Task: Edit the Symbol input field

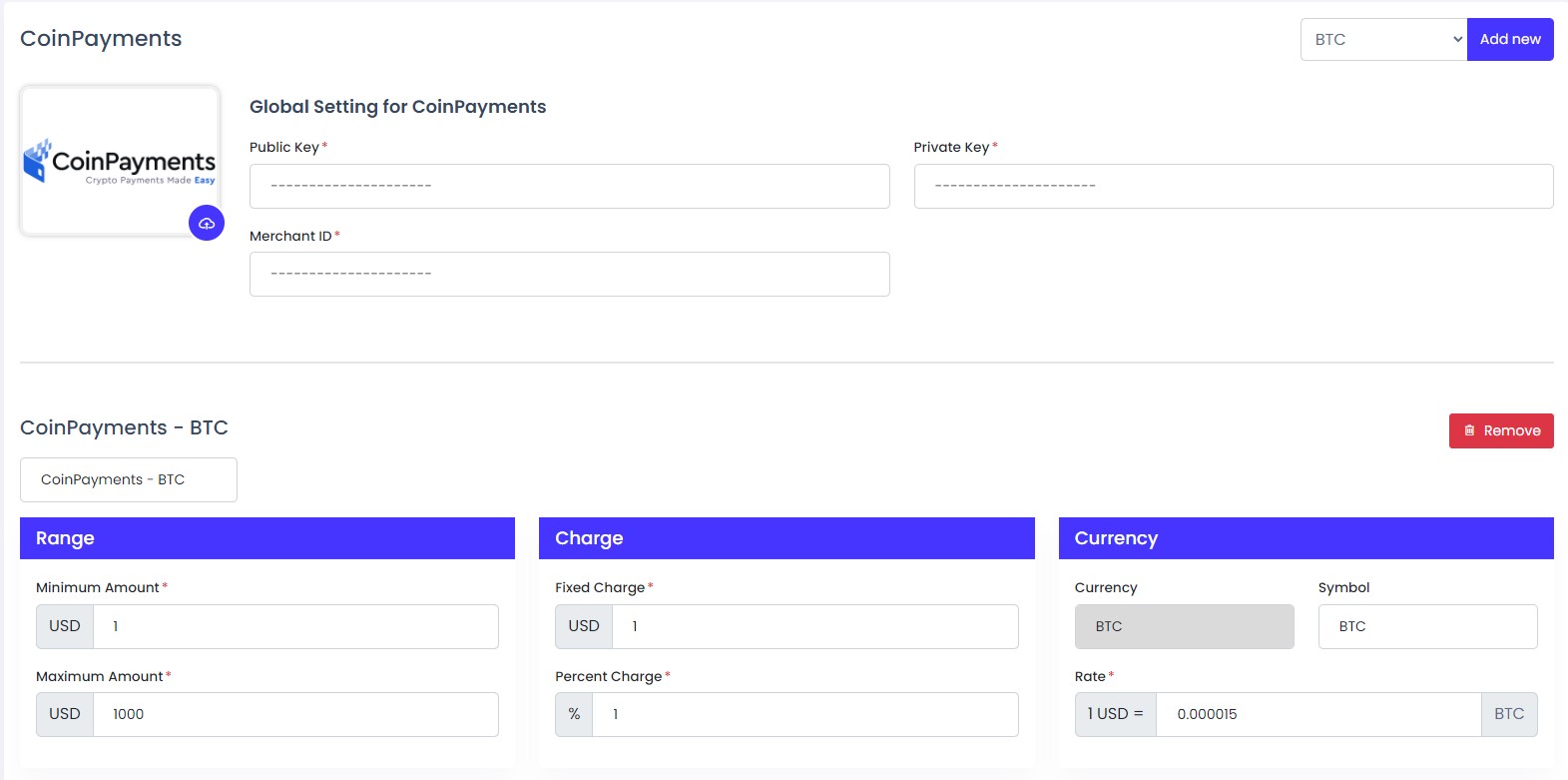Action: [x=1427, y=627]
